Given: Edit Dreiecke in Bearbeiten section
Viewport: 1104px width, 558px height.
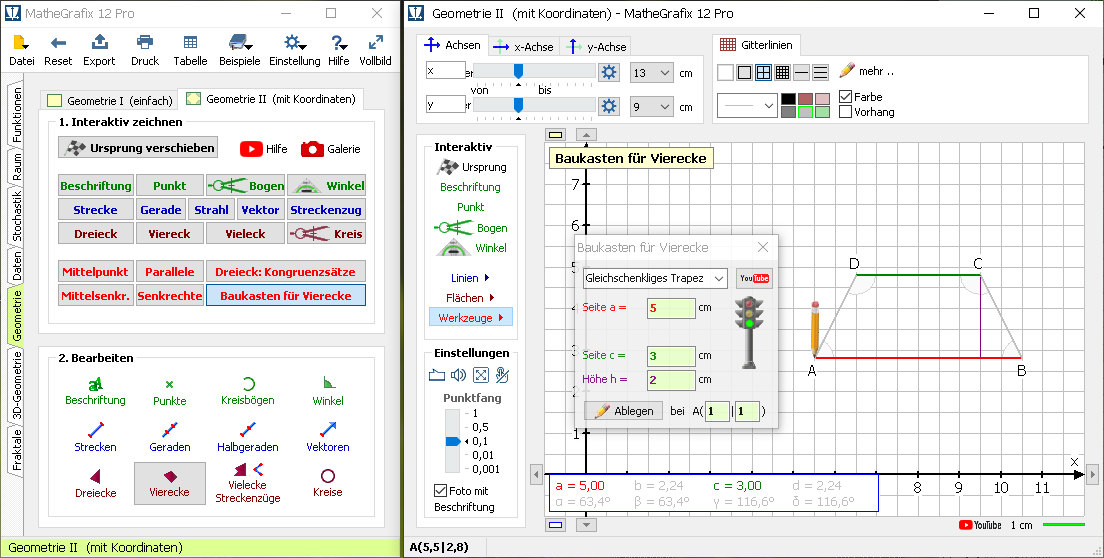Looking at the screenshot, I should pyautogui.click(x=96, y=483).
